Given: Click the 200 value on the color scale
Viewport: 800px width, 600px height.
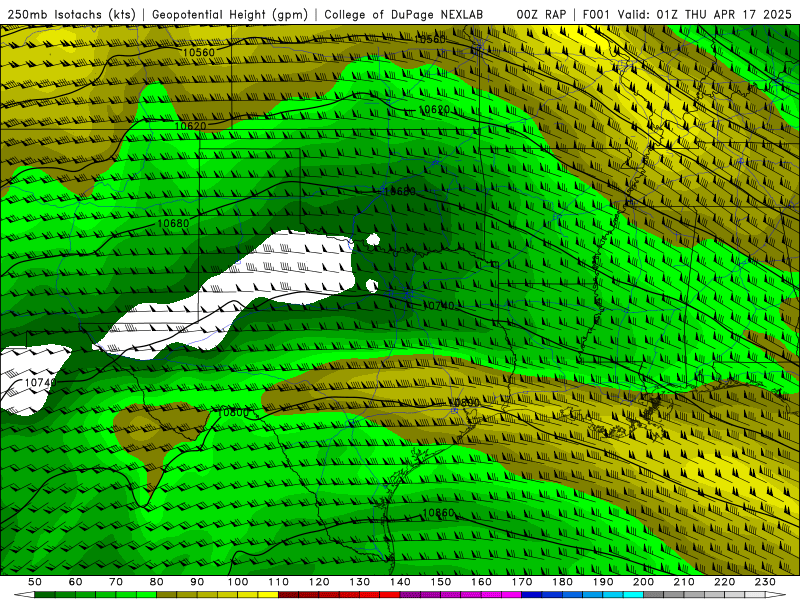Looking at the screenshot, I should click(643, 582).
